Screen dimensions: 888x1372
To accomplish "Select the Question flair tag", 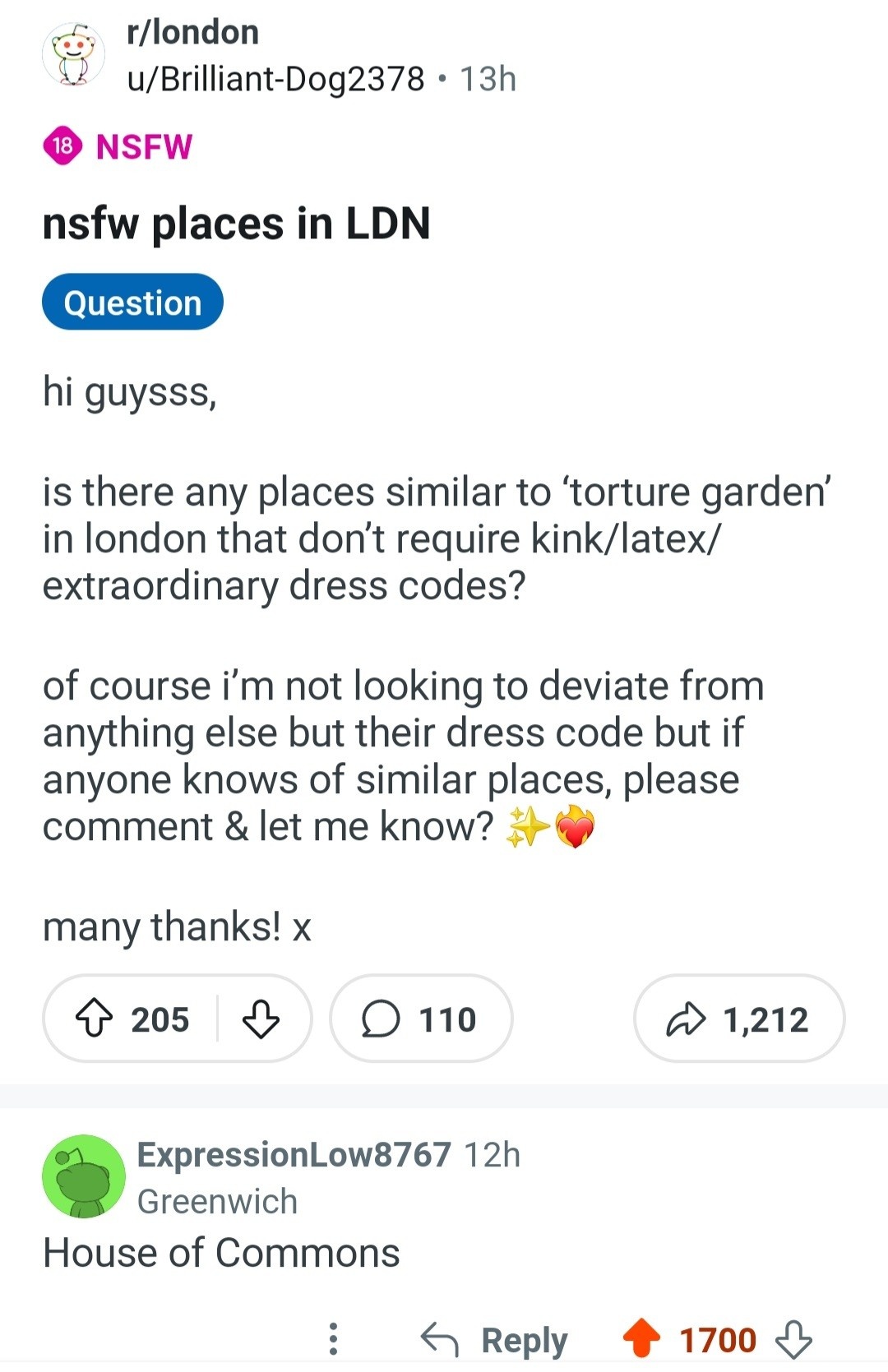I will coord(132,303).
